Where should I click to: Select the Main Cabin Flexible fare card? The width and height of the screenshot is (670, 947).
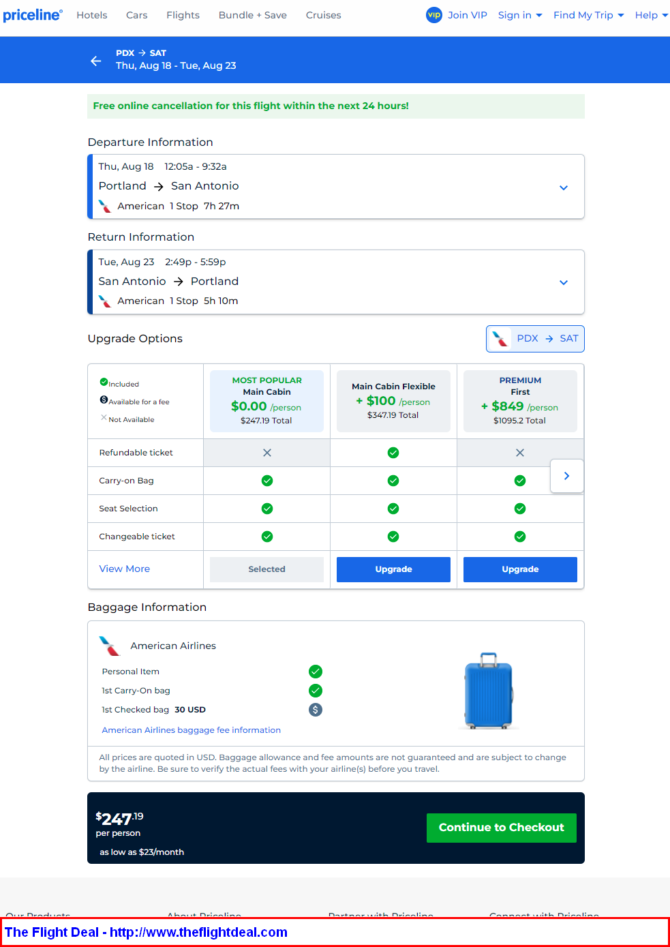[x=393, y=401]
